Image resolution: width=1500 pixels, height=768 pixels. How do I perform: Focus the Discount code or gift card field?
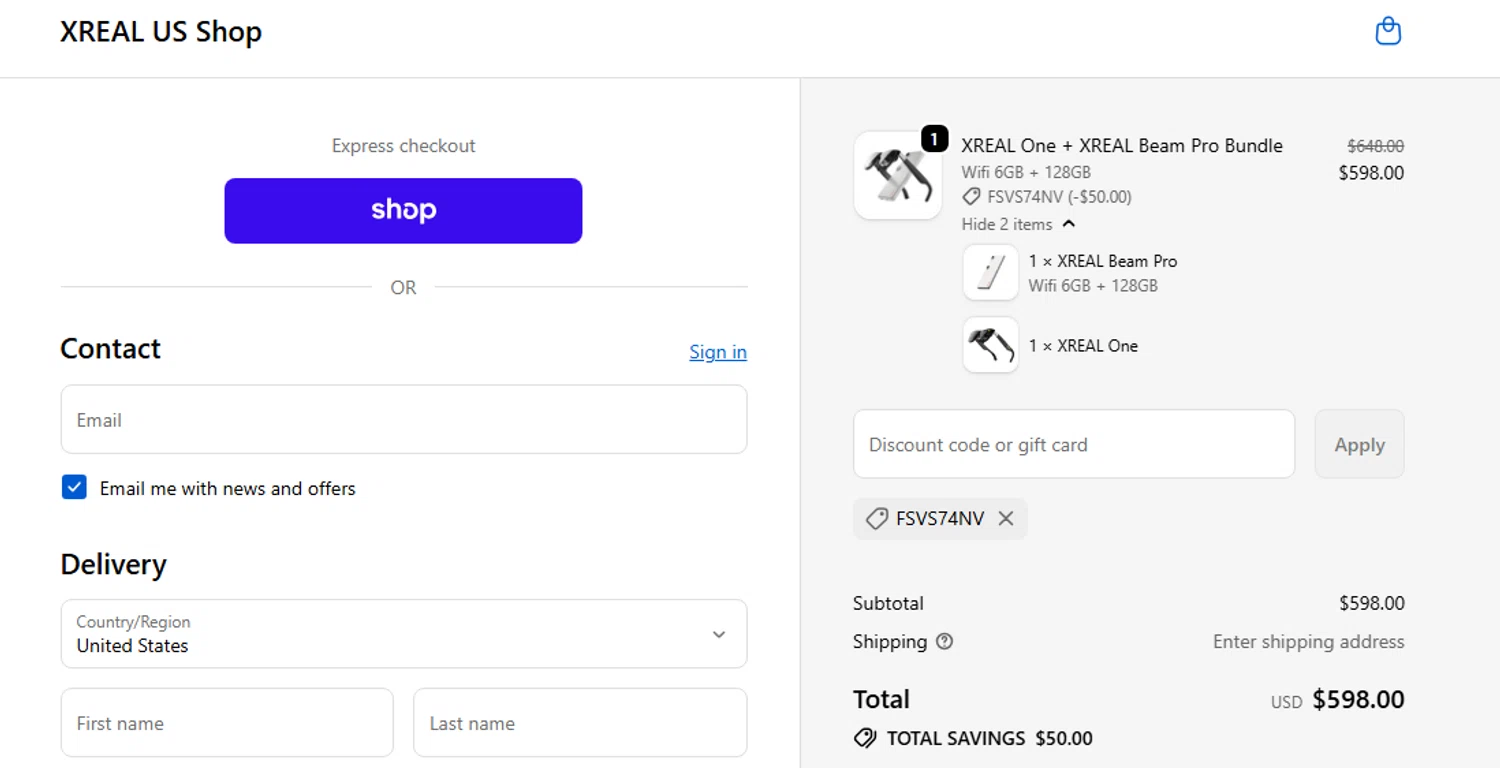[x=1074, y=444]
